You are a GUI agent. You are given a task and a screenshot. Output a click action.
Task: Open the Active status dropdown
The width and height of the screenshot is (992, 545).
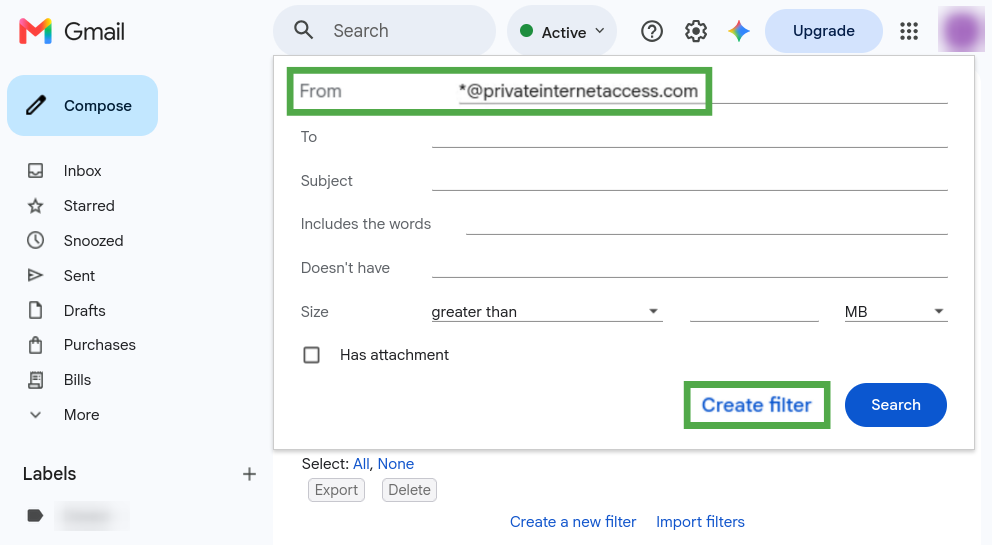point(562,31)
